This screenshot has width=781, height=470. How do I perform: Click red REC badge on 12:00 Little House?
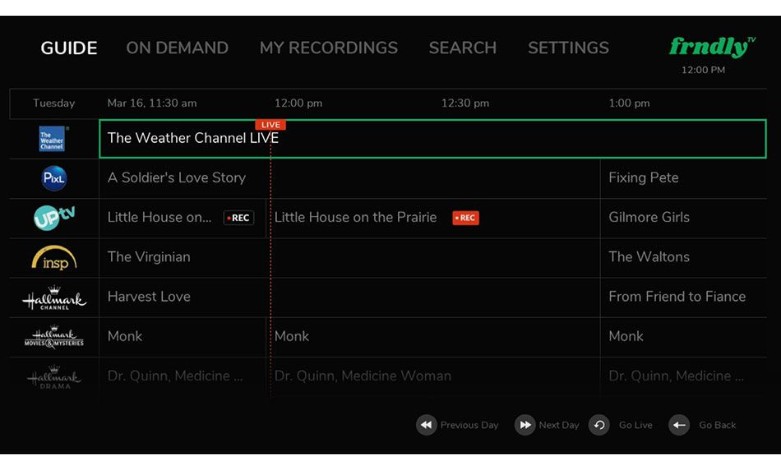[x=466, y=218]
